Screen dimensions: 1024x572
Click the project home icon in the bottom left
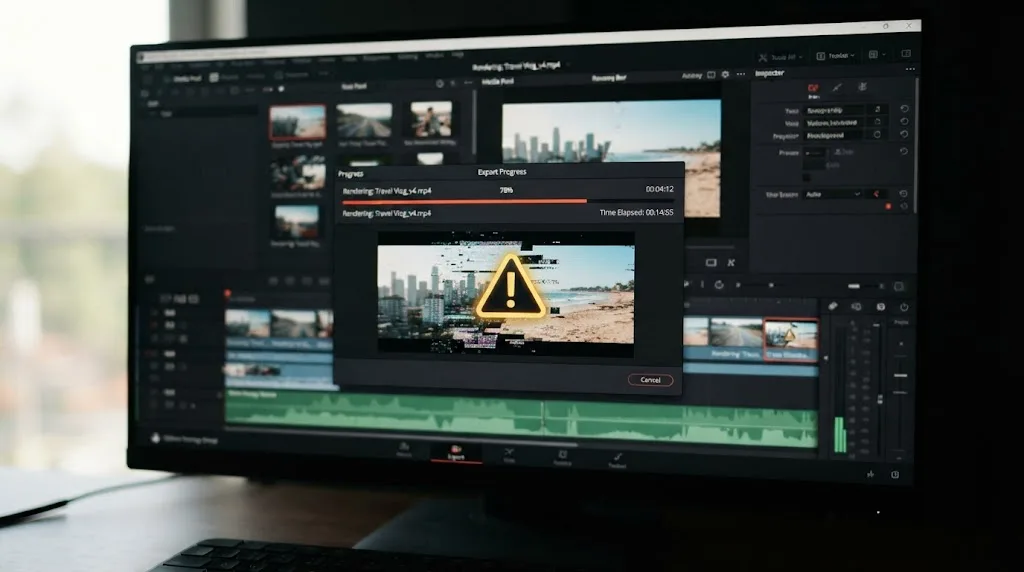155,438
